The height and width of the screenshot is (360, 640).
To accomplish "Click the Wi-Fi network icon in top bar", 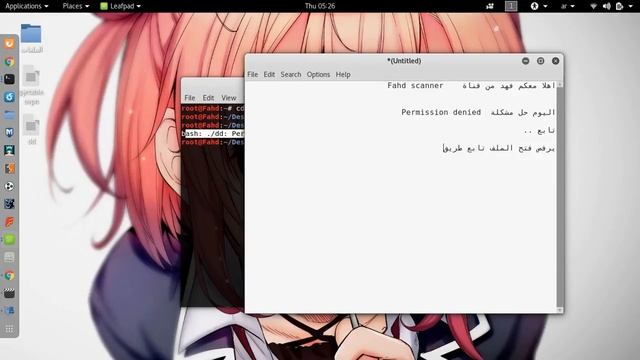I will coord(593,6).
